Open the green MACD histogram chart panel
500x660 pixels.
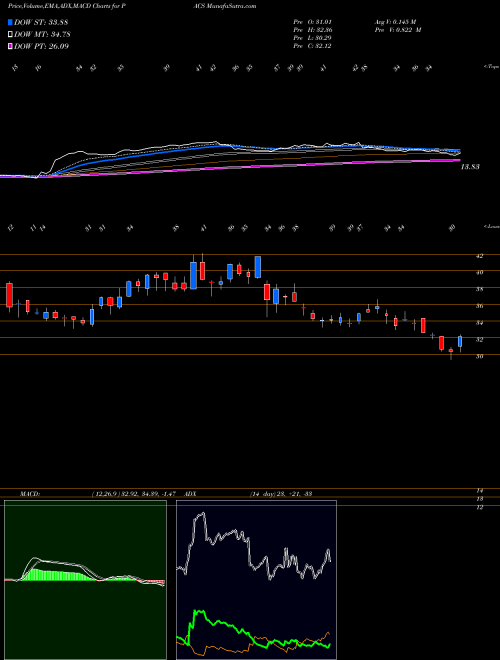(85, 580)
